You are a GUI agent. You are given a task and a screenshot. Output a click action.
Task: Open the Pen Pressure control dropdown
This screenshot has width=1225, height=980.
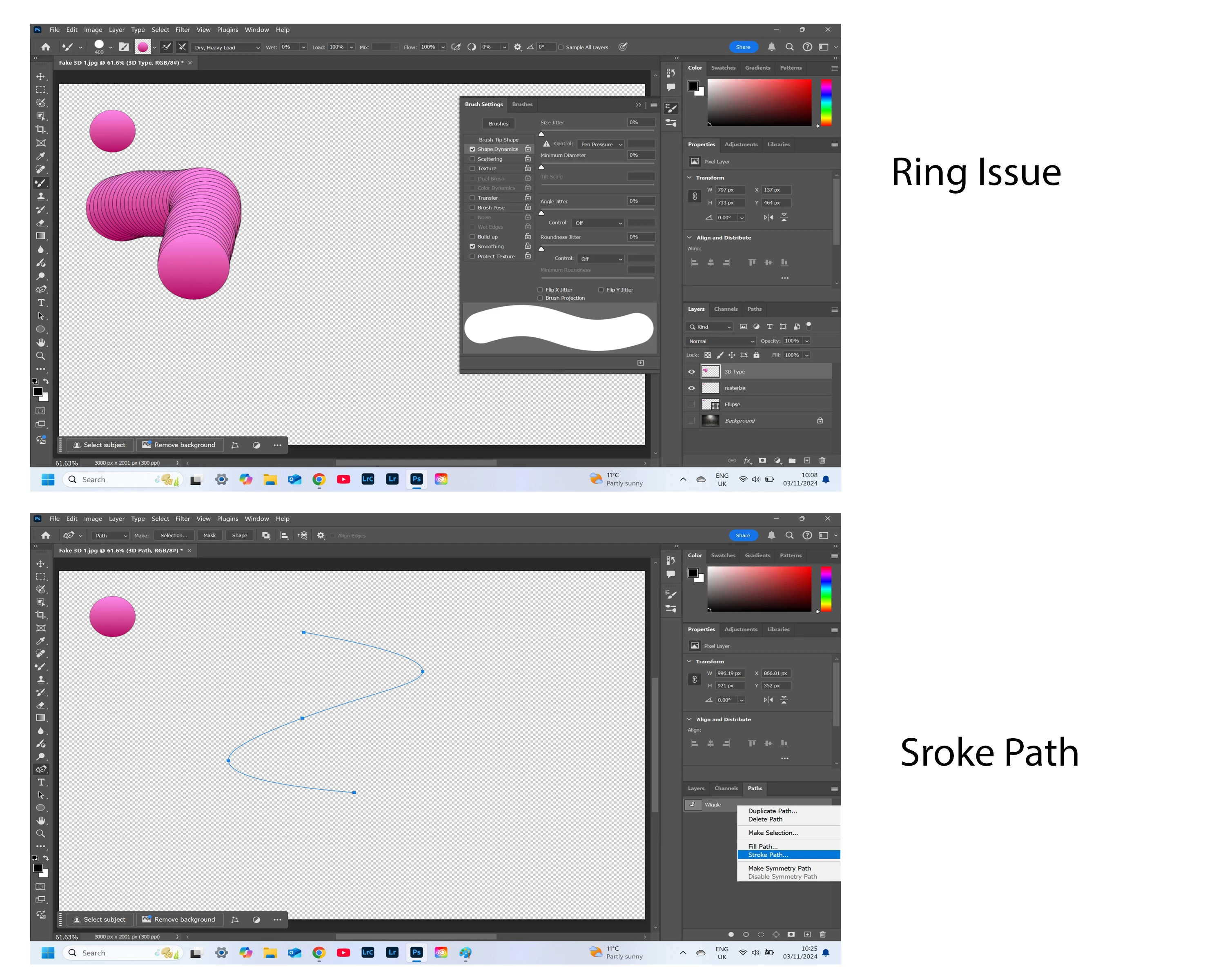[601, 144]
